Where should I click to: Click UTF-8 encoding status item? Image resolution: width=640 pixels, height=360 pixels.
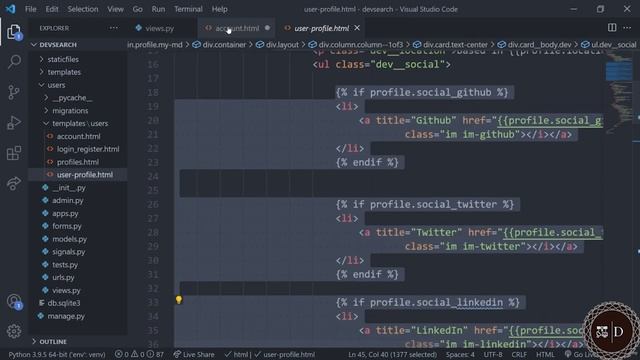(x=493, y=354)
